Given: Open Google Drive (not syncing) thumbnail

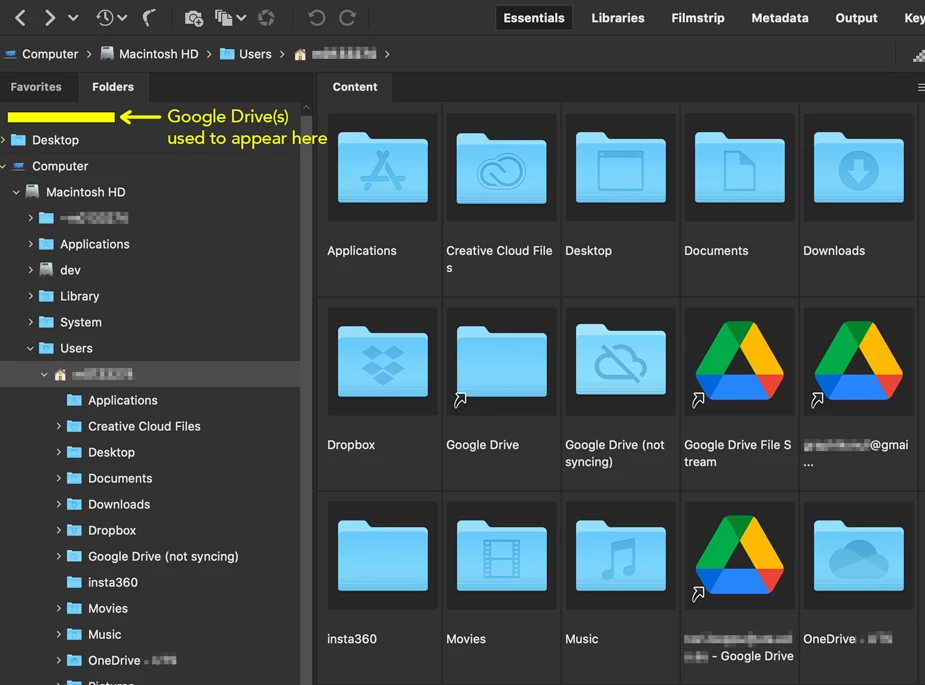Looking at the screenshot, I should [621, 362].
